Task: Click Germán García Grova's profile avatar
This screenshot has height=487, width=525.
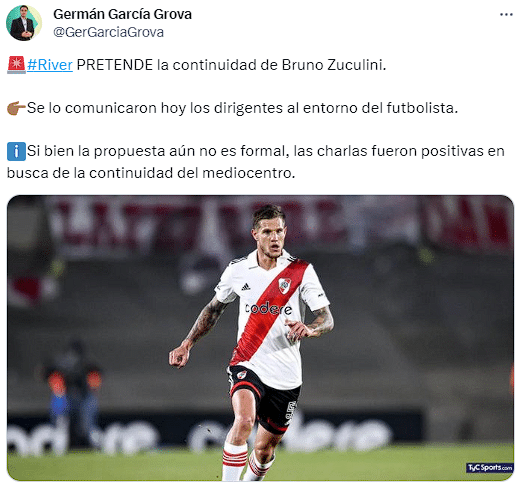Action: click(23, 23)
